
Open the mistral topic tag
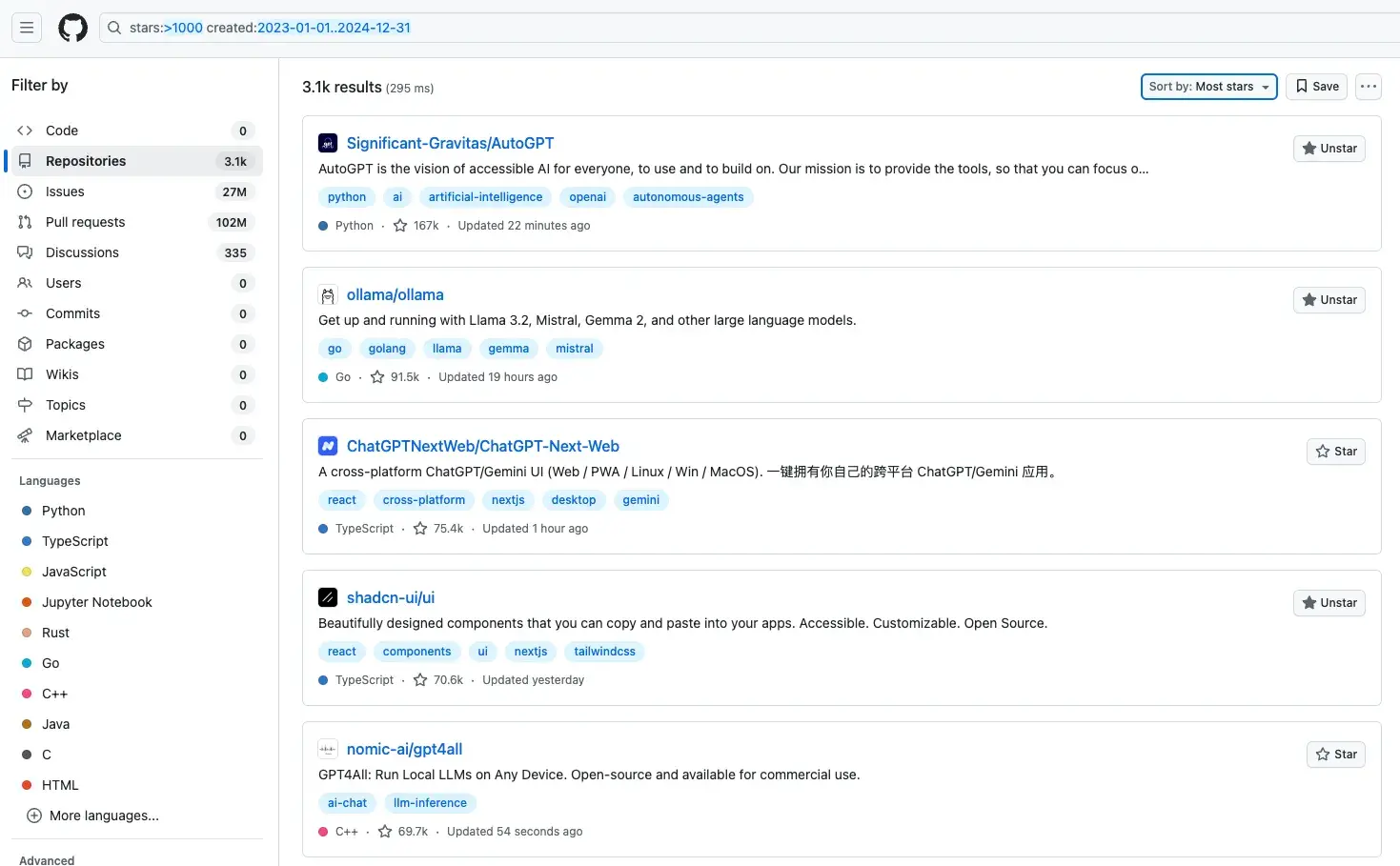575,349
